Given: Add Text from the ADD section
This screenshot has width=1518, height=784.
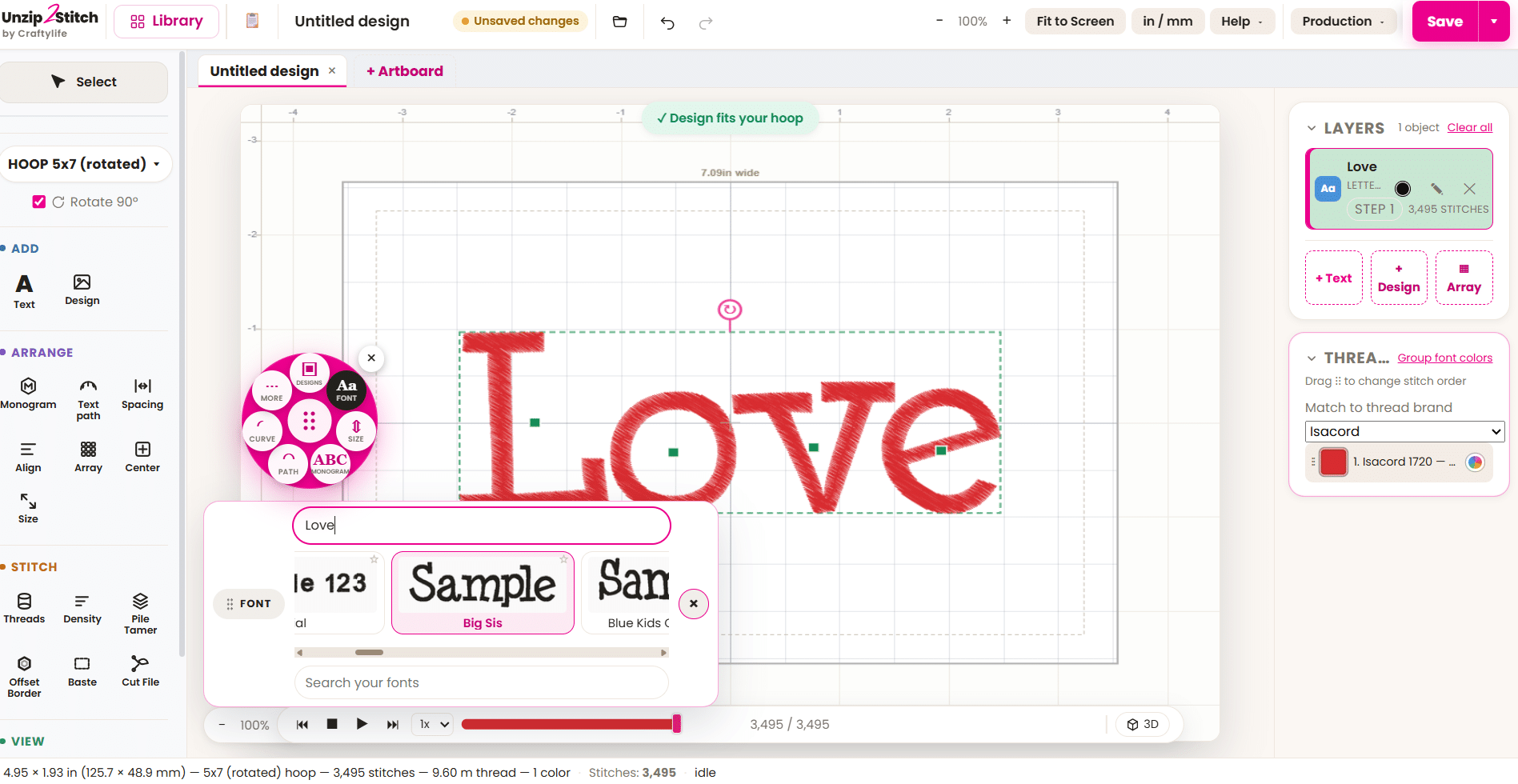Looking at the screenshot, I should [x=24, y=292].
